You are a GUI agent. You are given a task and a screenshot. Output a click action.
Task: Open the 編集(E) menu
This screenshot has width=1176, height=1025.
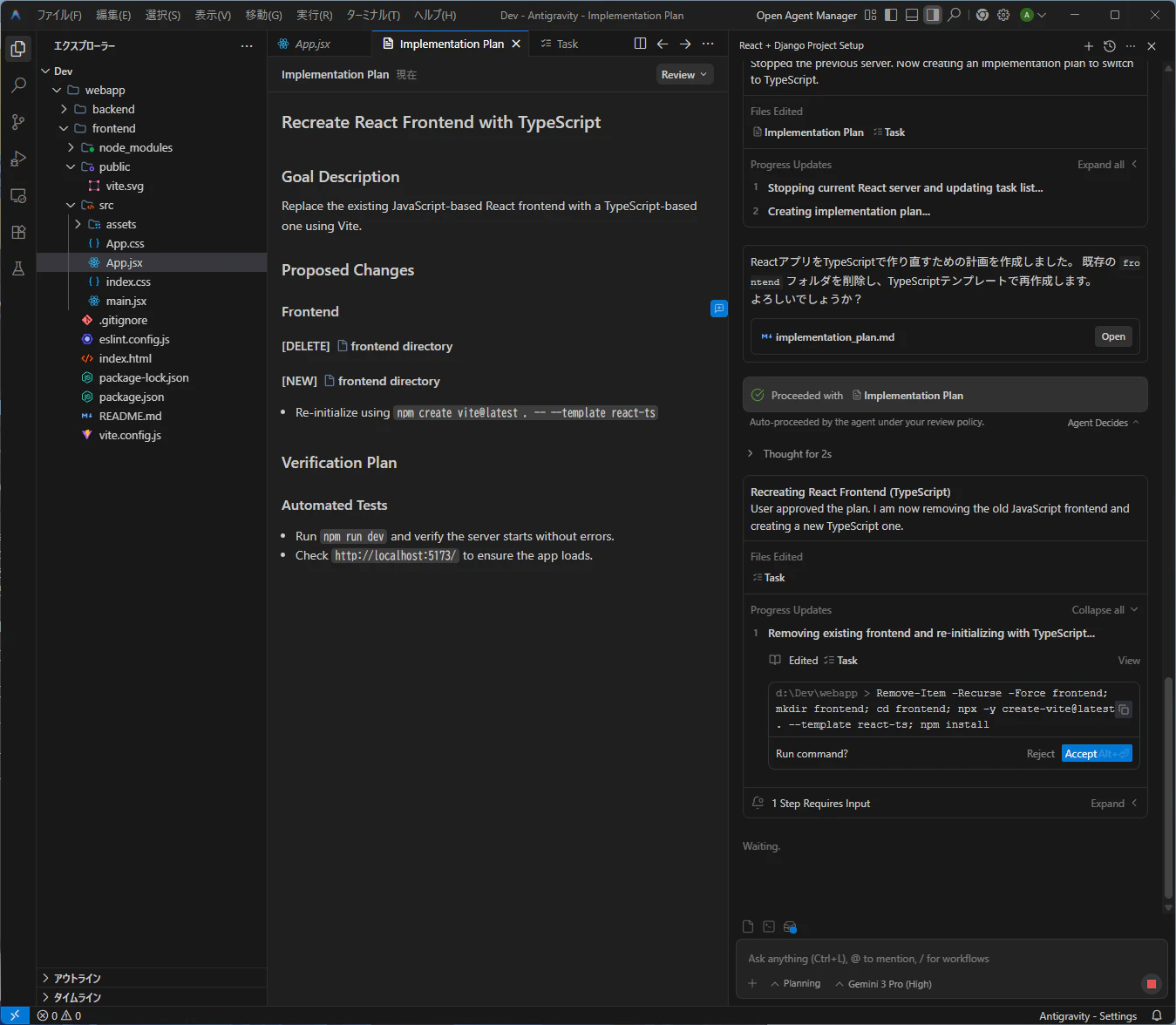pyautogui.click(x=113, y=15)
